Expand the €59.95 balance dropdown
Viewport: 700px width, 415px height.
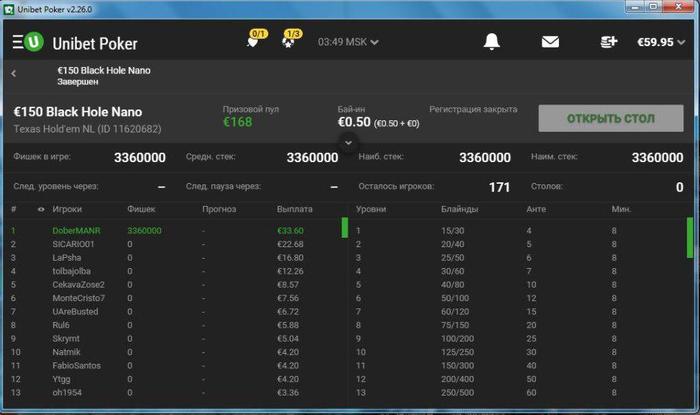pyautogui.click(x=661, y=42)
